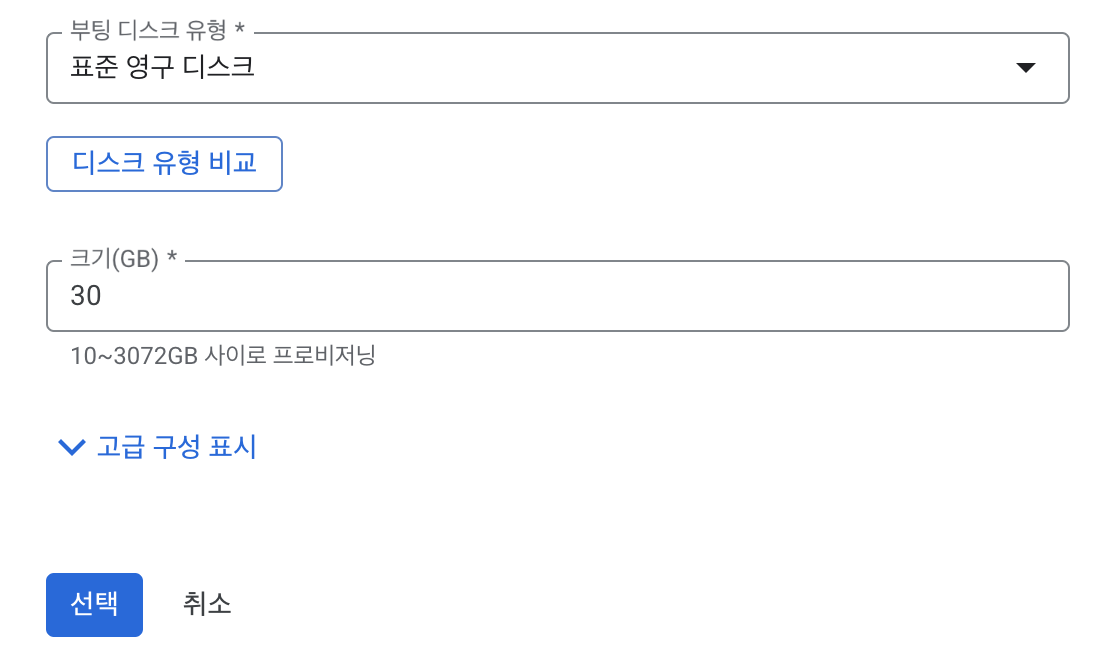Compare disk types using 디스크 유형 비교

pyautogui.click(x=164, y=164)
